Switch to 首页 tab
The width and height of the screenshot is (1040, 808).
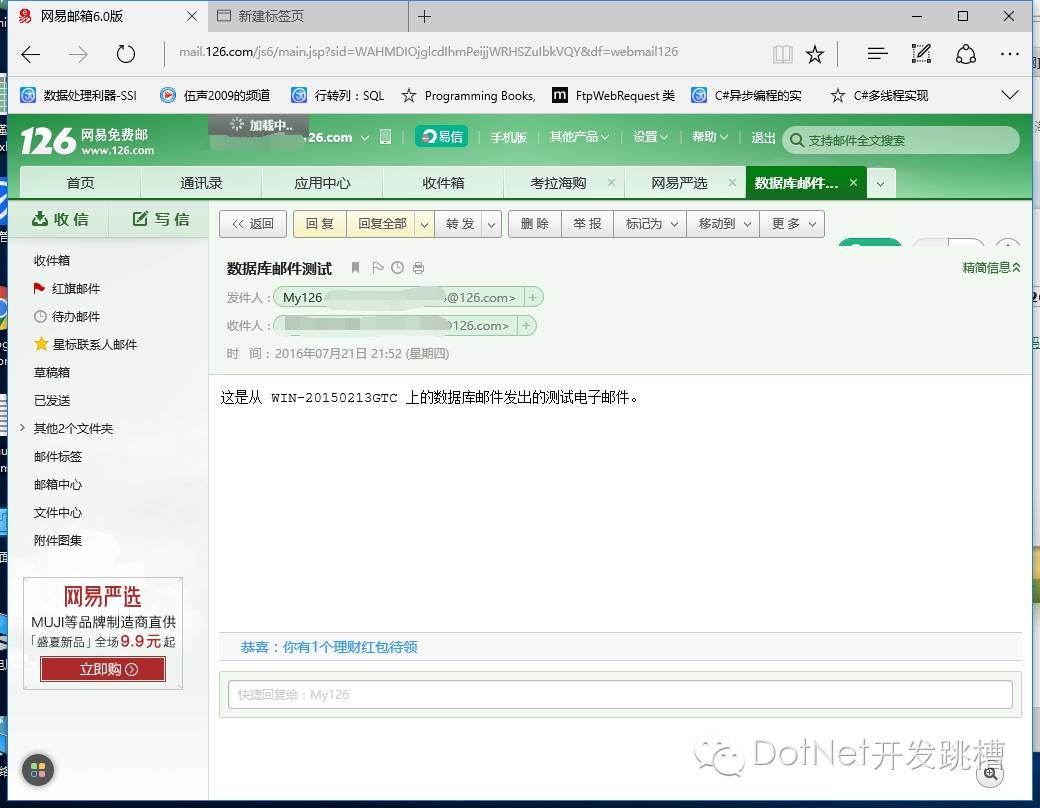coord(80,182)
